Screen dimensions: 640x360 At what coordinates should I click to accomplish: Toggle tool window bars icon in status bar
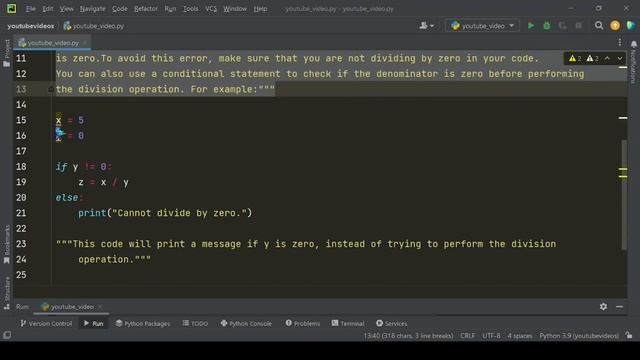[x=7, y=335]
